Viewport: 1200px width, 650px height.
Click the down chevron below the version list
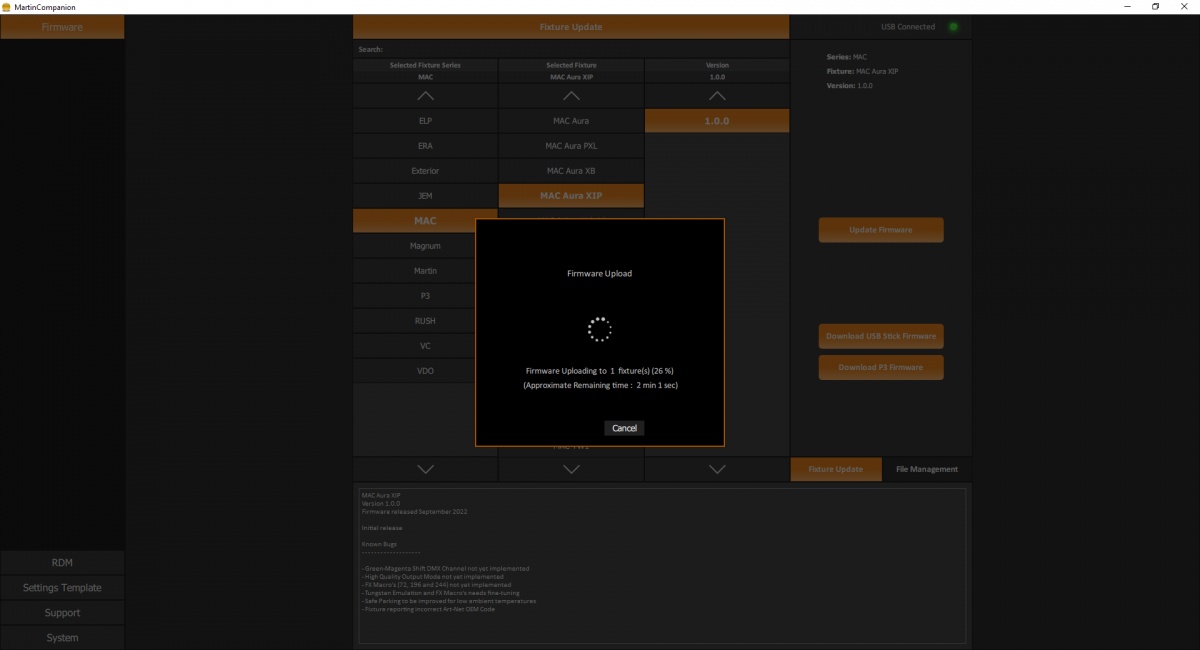pyautogui.click(x=717, y=468)
